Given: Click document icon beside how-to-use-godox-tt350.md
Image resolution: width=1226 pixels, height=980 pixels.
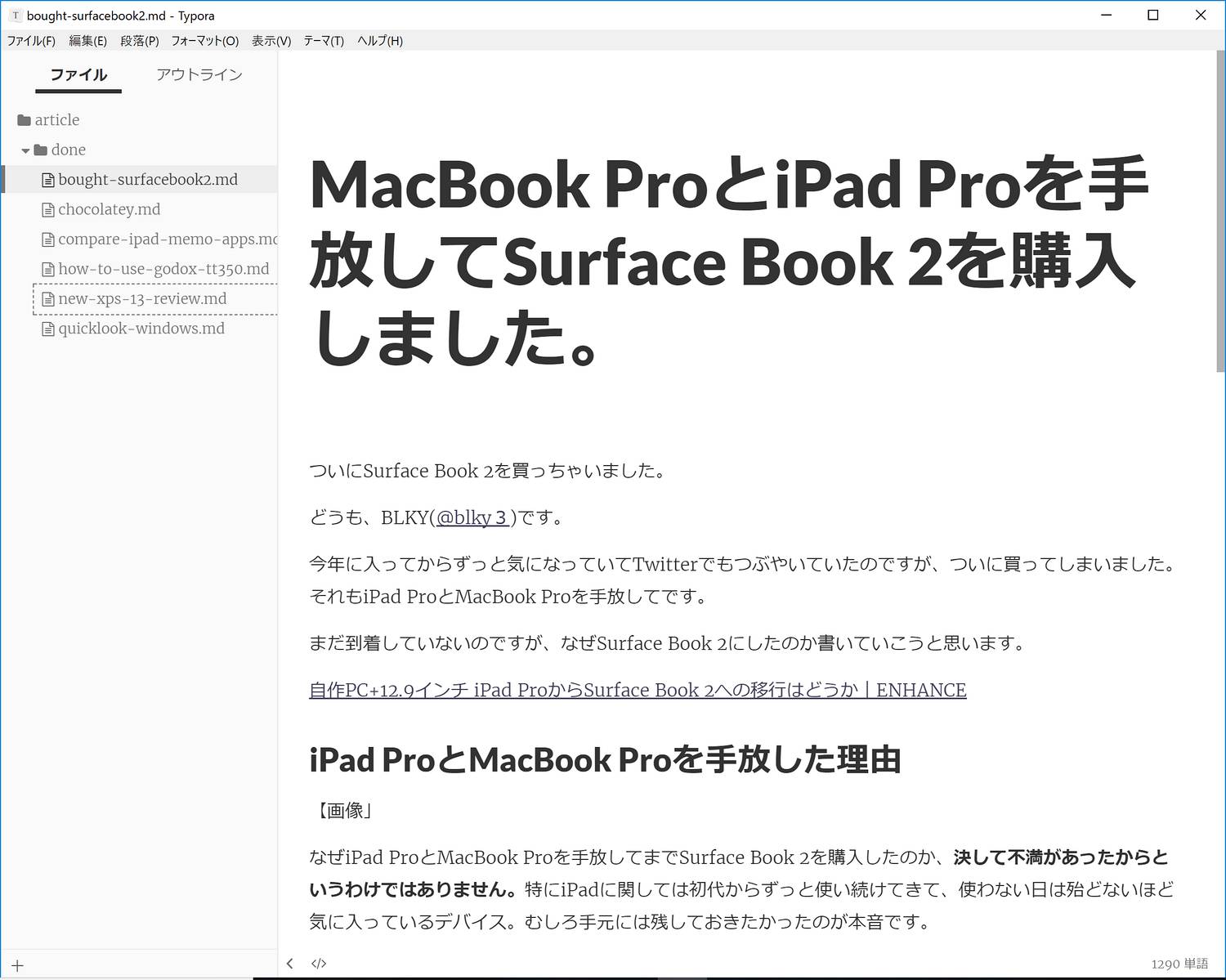Looking at the screenshot, I should click(48, 270).
